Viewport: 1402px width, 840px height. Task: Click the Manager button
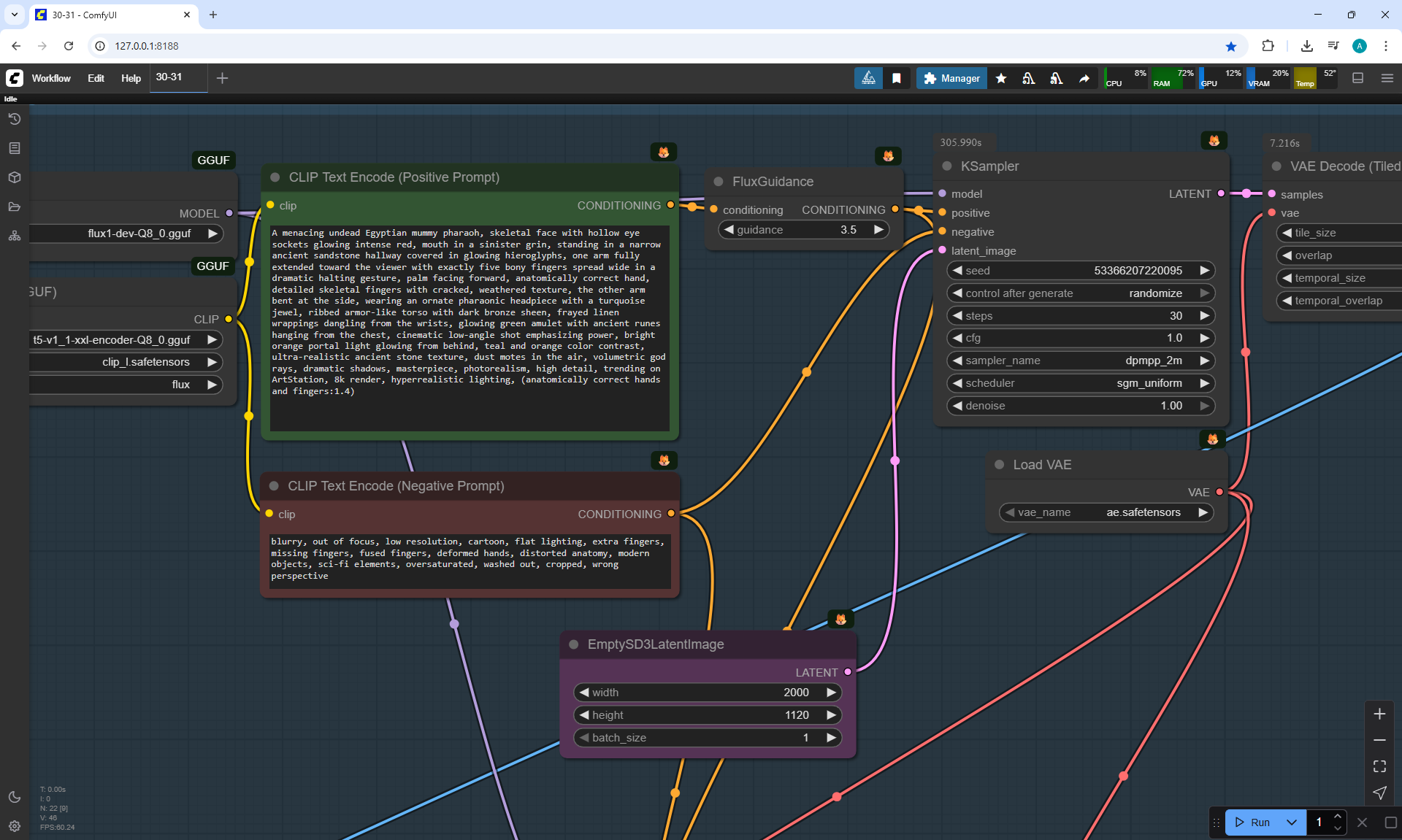tap(951, 78)
